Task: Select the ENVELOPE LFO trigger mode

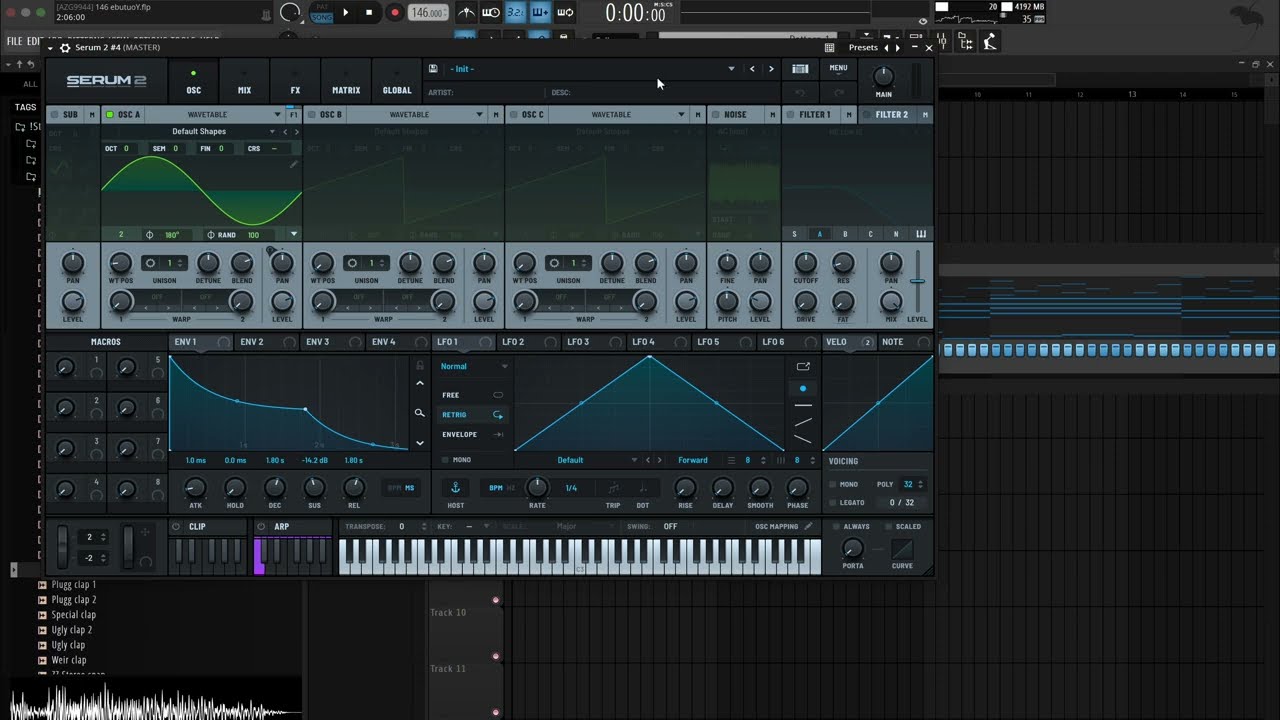Action: [473, 434]
